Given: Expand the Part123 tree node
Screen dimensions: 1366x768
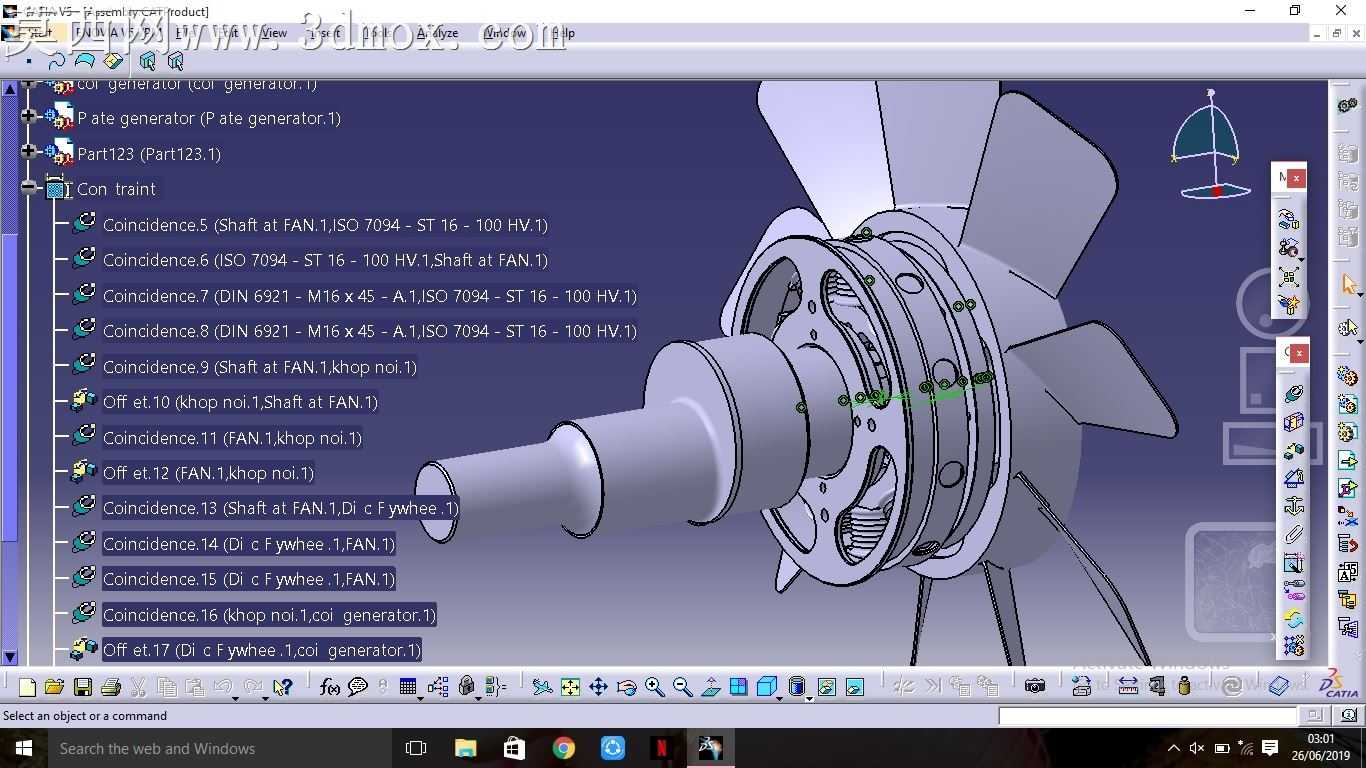Looking at the screenshot, I should (x=29, y=152).
